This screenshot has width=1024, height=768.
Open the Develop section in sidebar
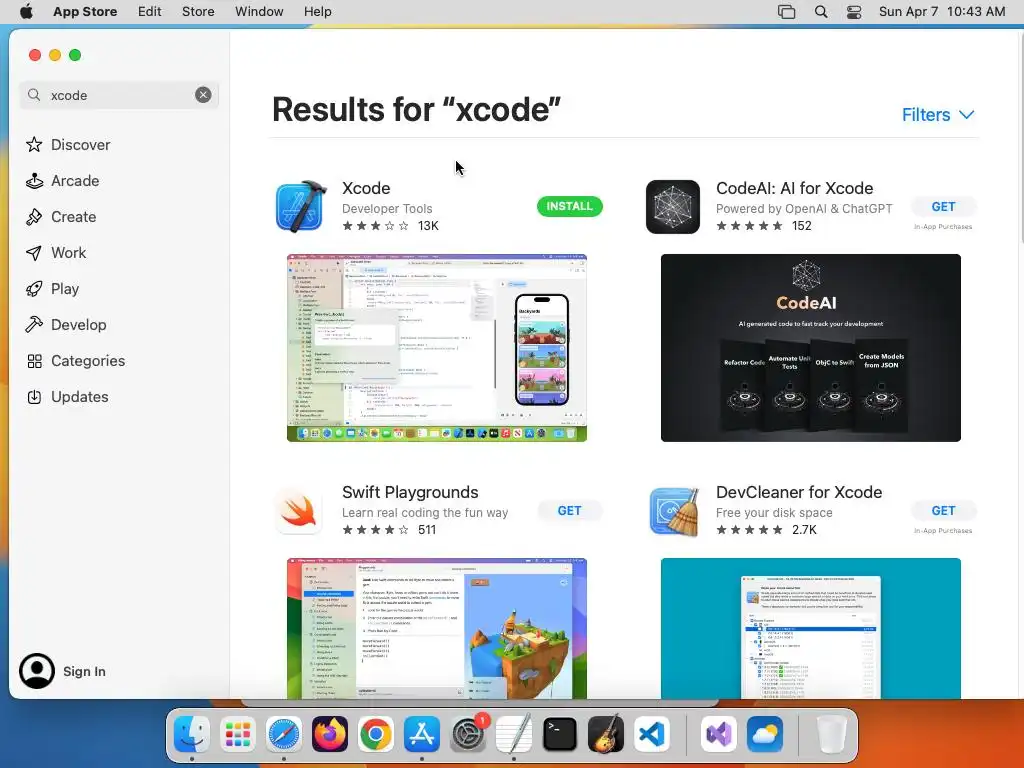[x=66, y=325]
